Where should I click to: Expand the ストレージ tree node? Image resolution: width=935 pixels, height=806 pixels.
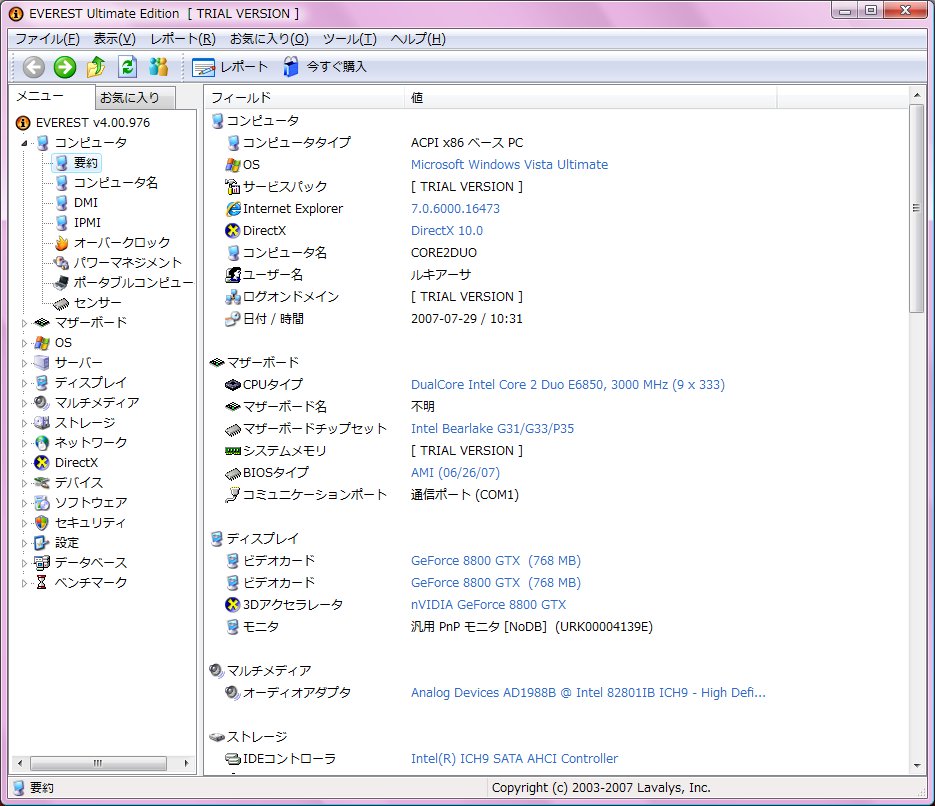(24, 423)
